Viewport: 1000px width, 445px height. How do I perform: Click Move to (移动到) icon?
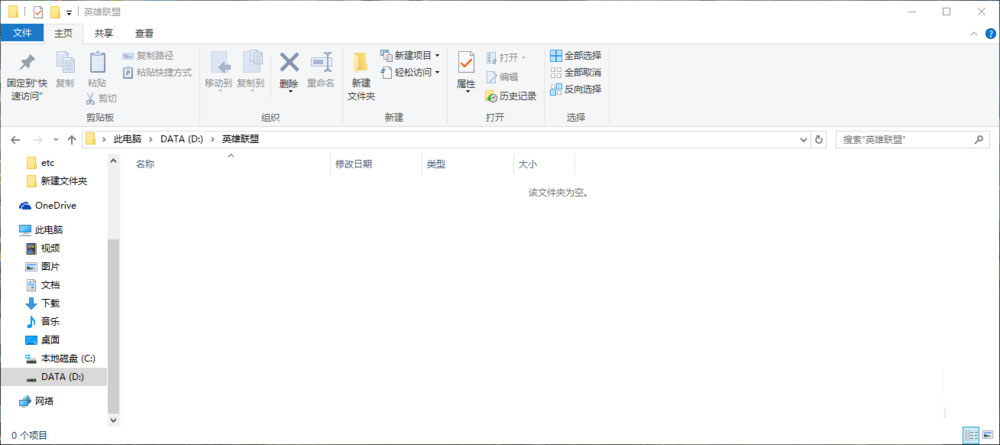[219, 62]
